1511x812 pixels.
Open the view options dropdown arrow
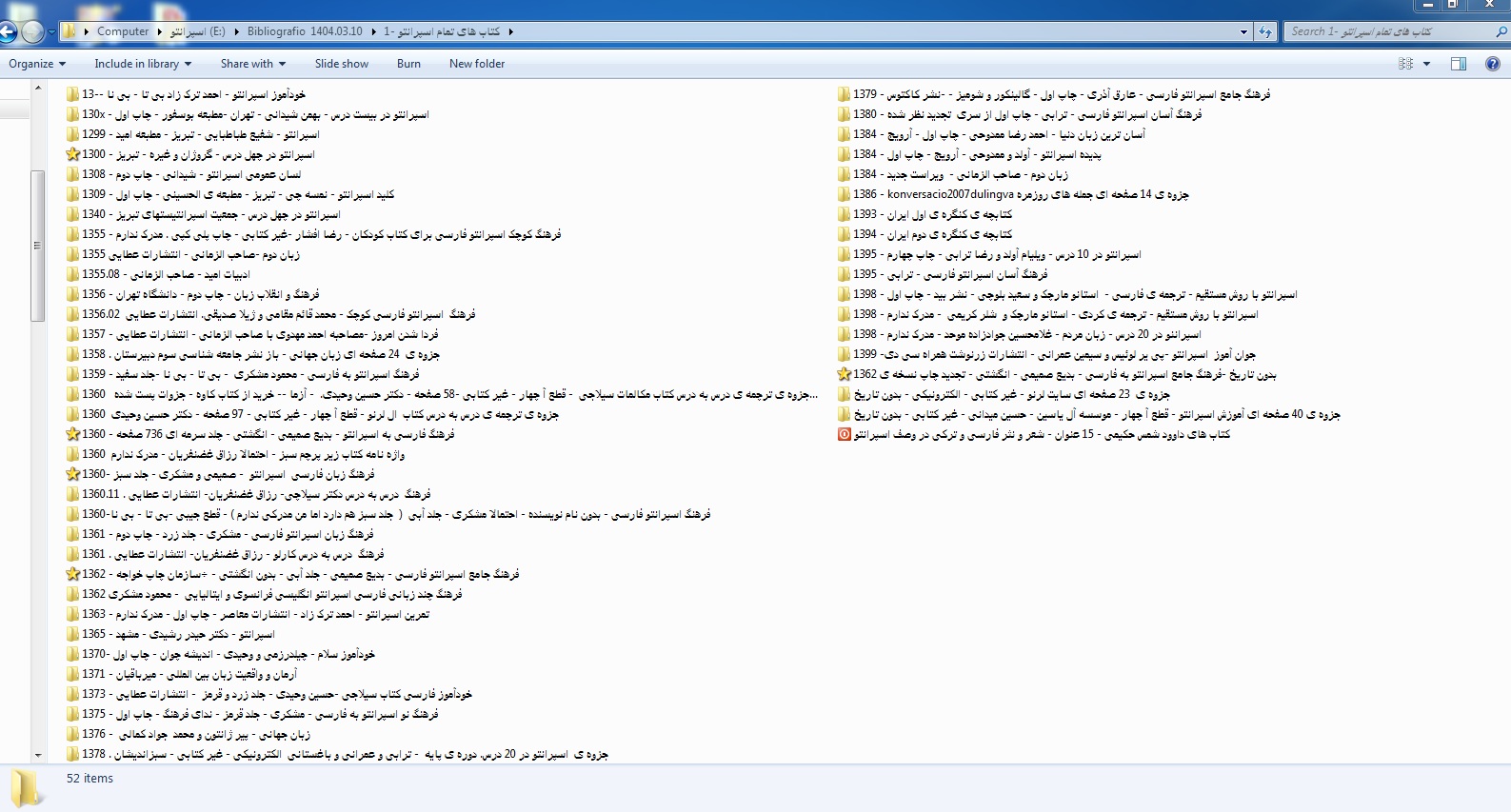(x=1426, y=64)
